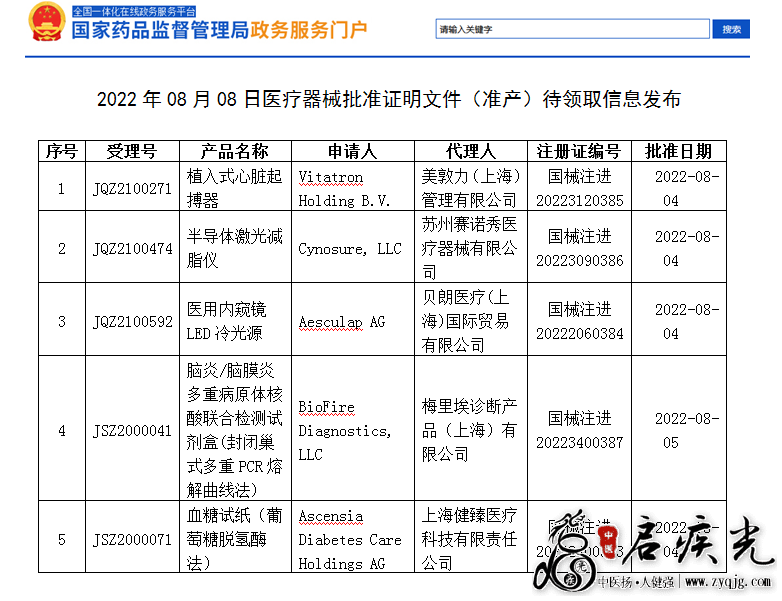Click product name 植入式心脏起搏器
Viewport: 782px width, 601px height.
(x=234, y=188)
